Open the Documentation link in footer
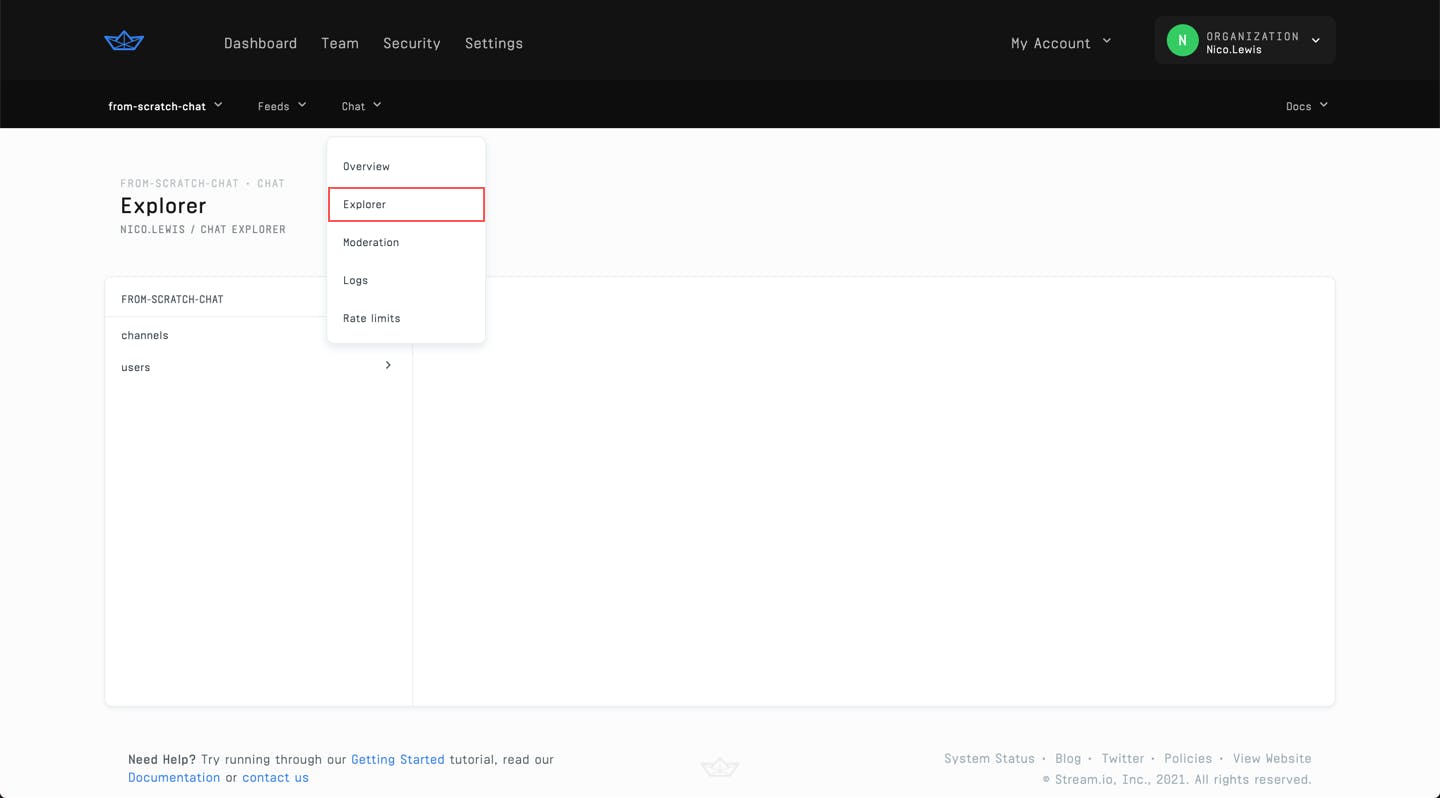1440x798 pixels. (174, 777)
